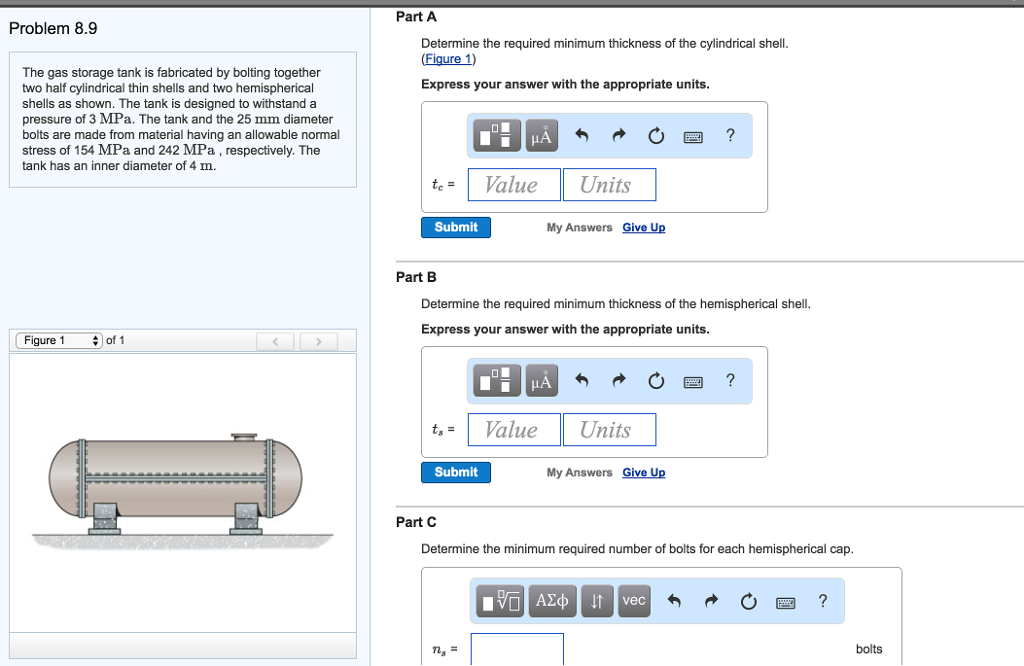Click the vec vector notation icon in Part C
The height and width of the screenshot is (666, 1024).
pyautogui.click(x=633, y=600)
